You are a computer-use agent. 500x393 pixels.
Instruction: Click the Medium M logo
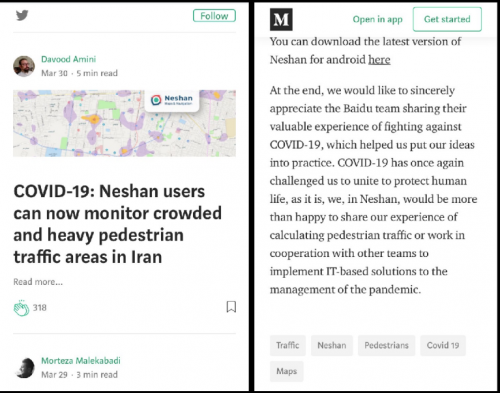[x=281, y=20]
